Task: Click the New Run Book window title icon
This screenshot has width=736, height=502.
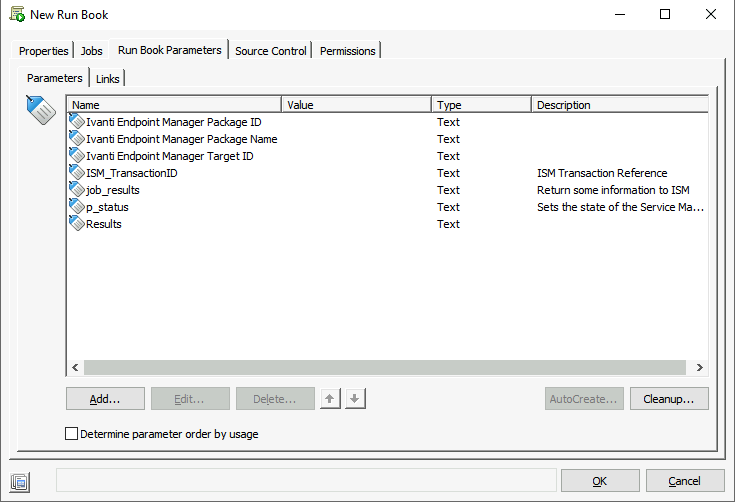Action: pos(17,14)
